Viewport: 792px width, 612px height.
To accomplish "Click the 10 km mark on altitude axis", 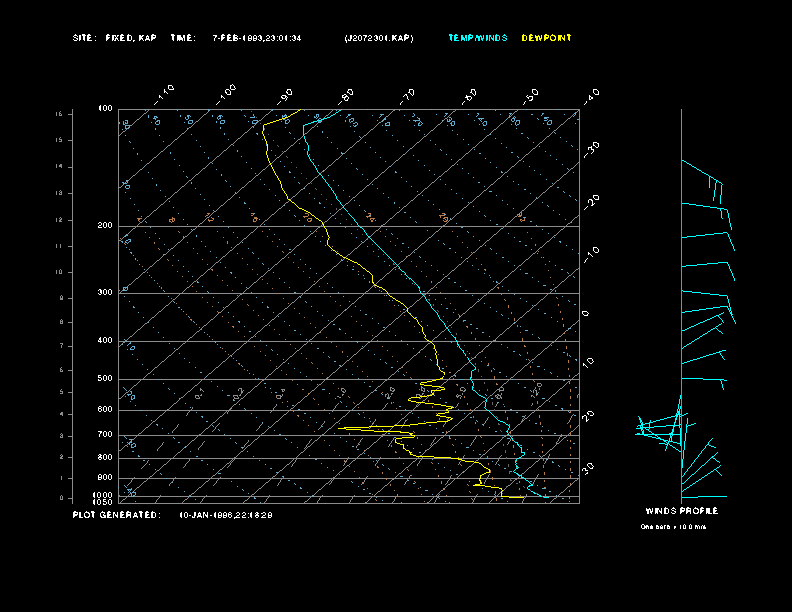I will click(x=59, y=272).
